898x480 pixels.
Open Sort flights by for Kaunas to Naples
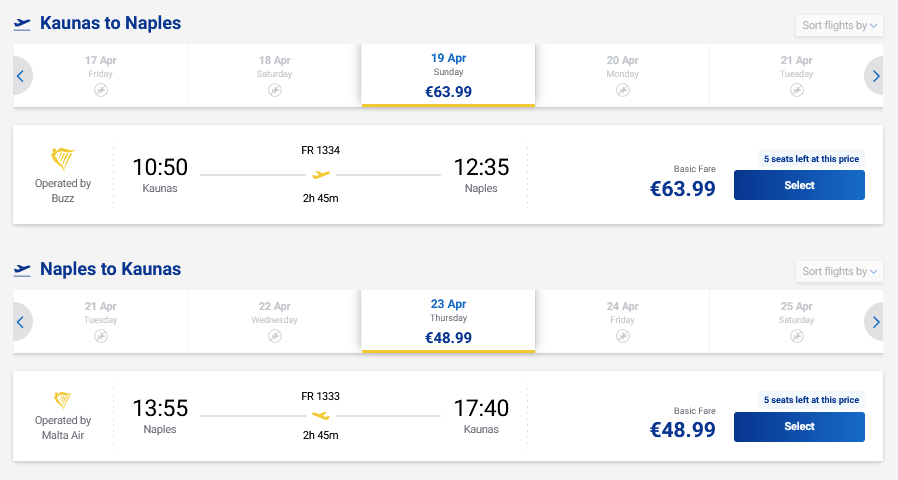(x=839, y=25)
